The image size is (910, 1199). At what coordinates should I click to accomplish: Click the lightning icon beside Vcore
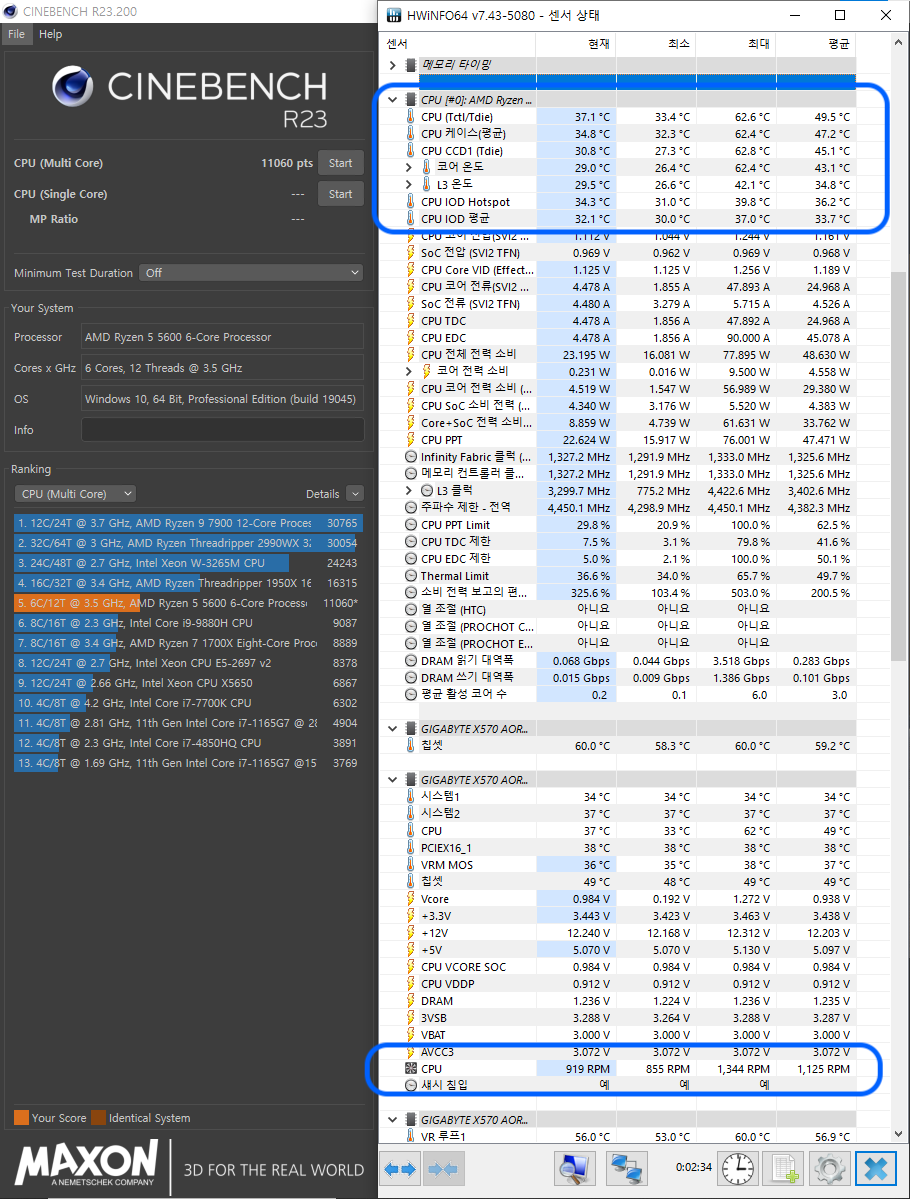click(x=411, y=899)
